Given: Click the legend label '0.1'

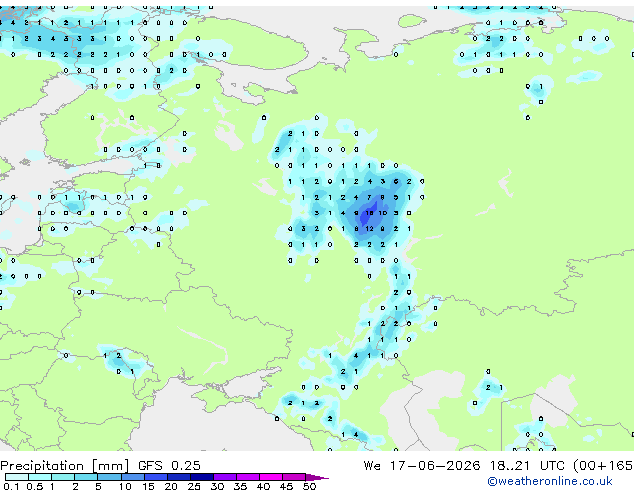Looking at the screenshot, I should pos(11,486).
